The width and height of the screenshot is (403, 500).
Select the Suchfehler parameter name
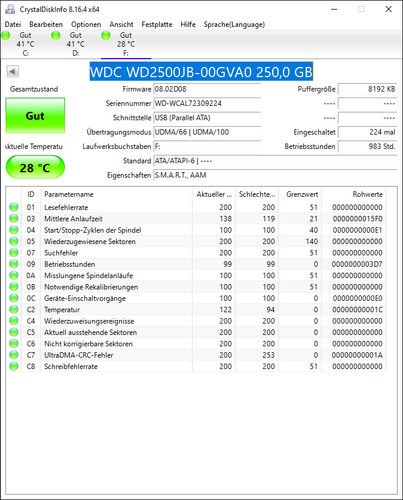pos(61,253)
